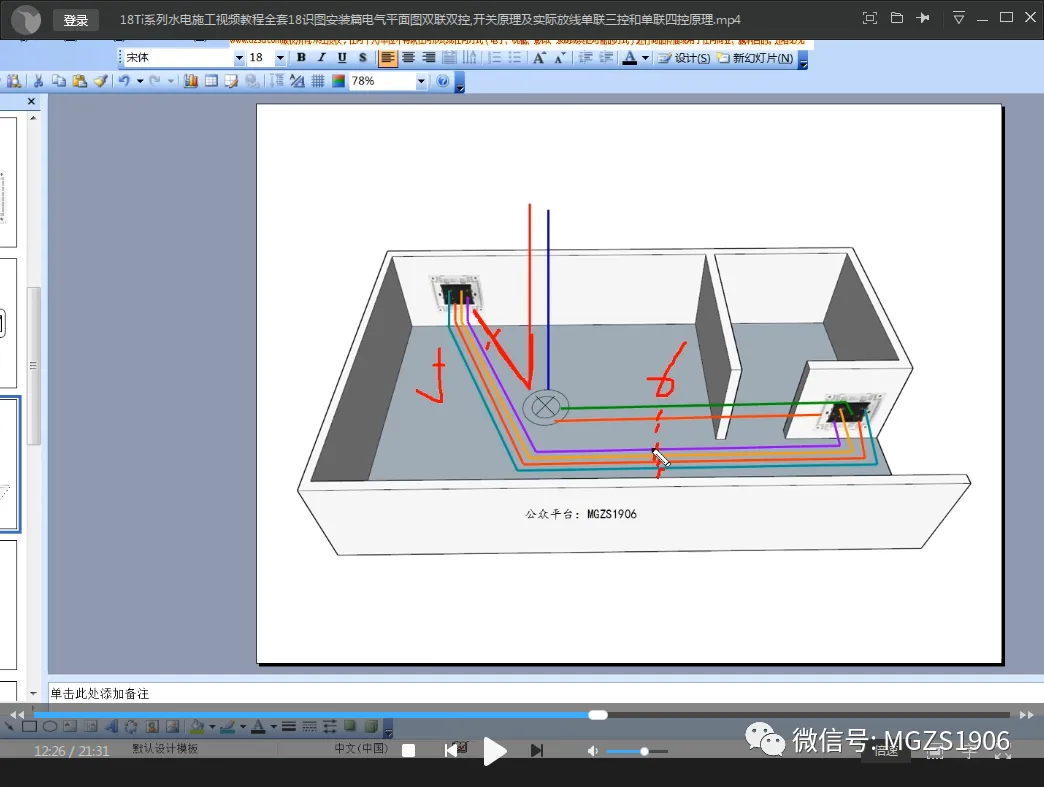Expand formatting toolbar options arrow
This screenshot has width=1044, height=787.
[x=803, y=62]
